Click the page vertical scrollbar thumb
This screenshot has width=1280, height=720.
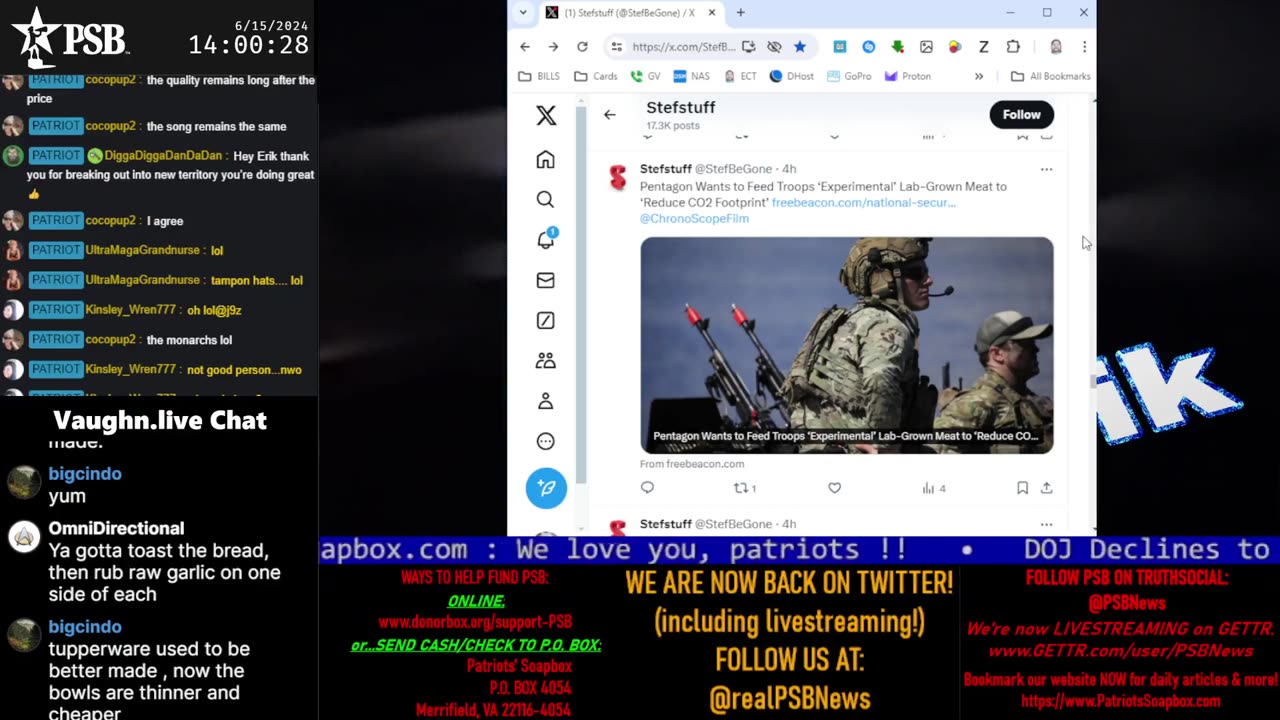point(1092,381)
